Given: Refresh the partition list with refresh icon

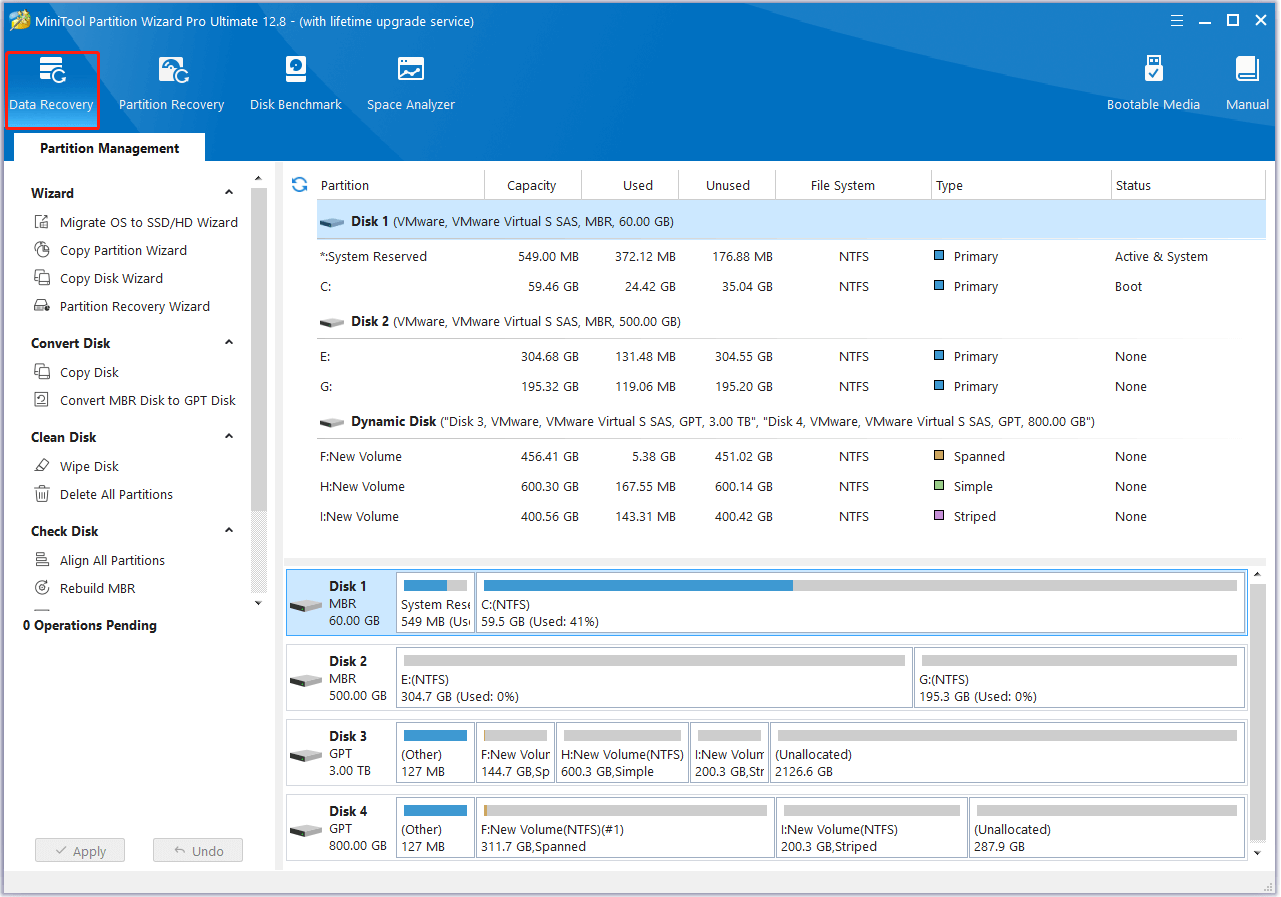Looking at the screenshot, I should 299,185.
